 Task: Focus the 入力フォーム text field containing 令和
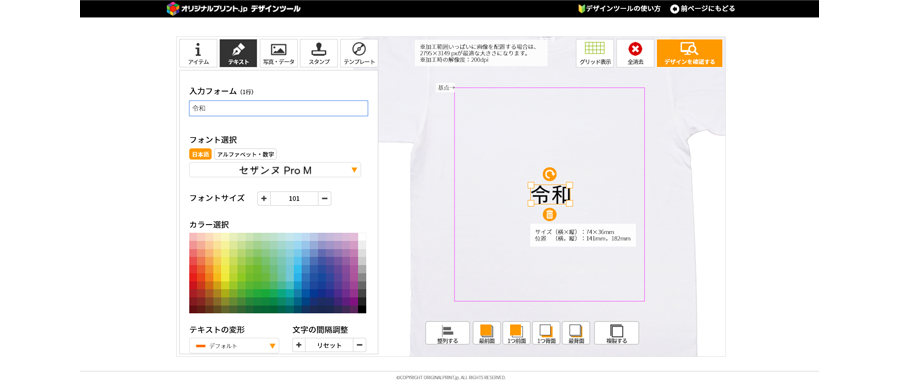pyautogui.click(x=278, y=108)
